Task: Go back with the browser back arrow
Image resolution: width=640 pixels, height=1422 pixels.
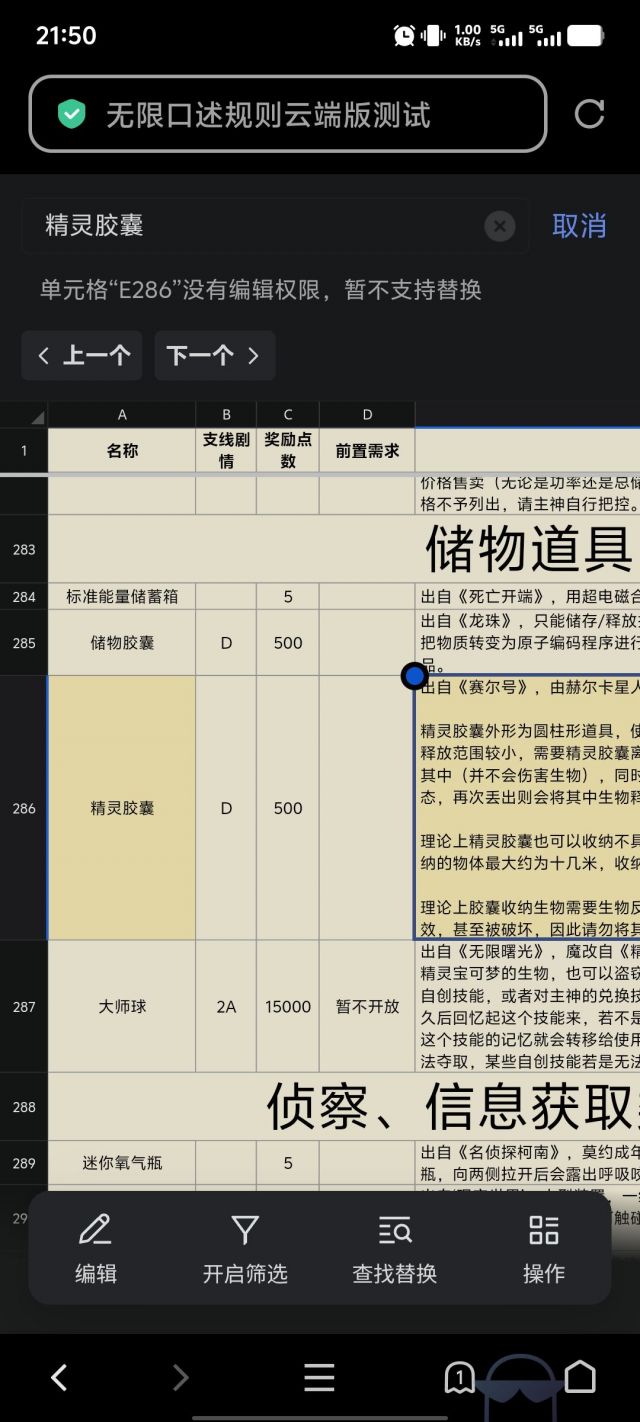Action: 59,1378
